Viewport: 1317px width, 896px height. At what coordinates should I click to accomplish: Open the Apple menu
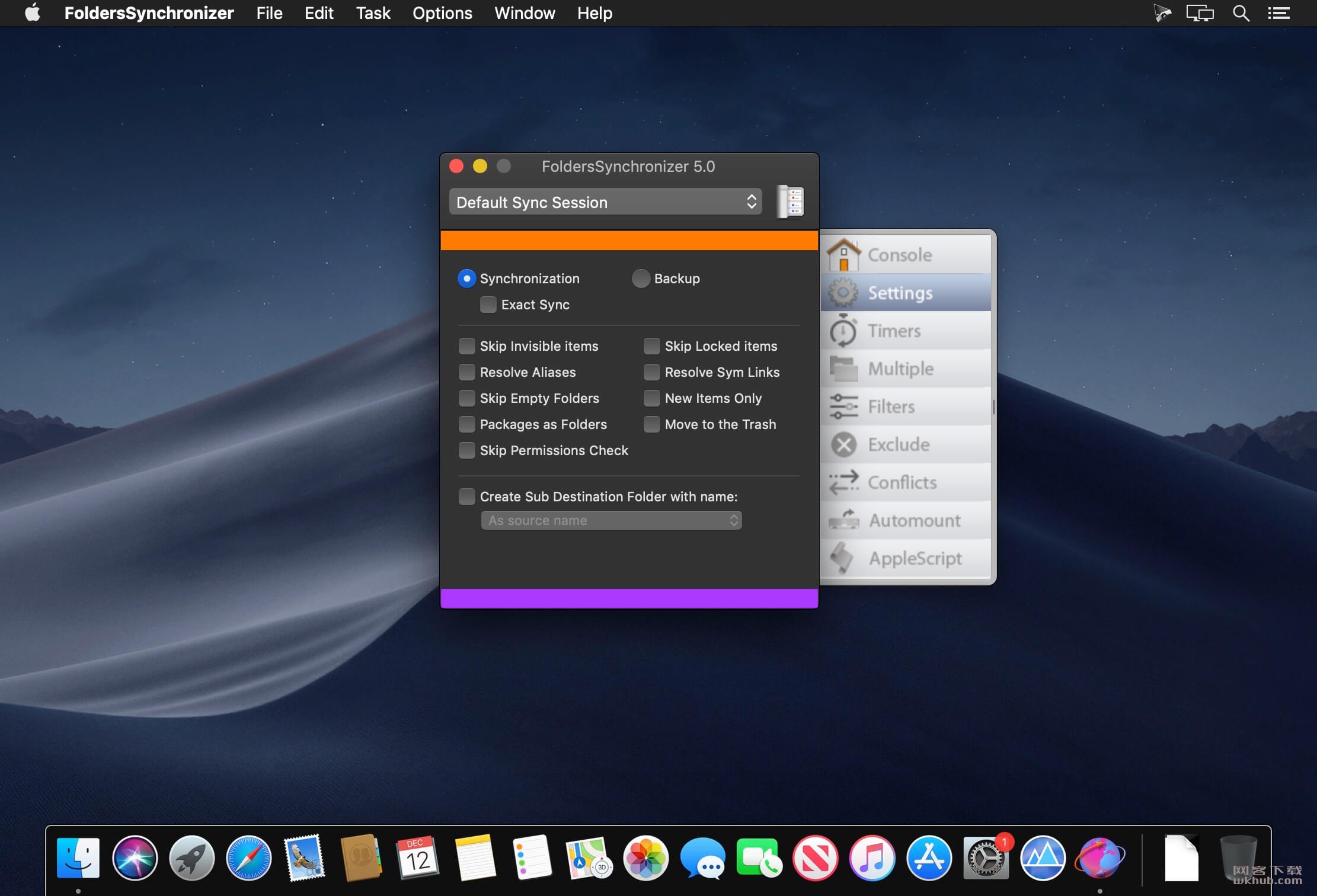click(33, 12)
